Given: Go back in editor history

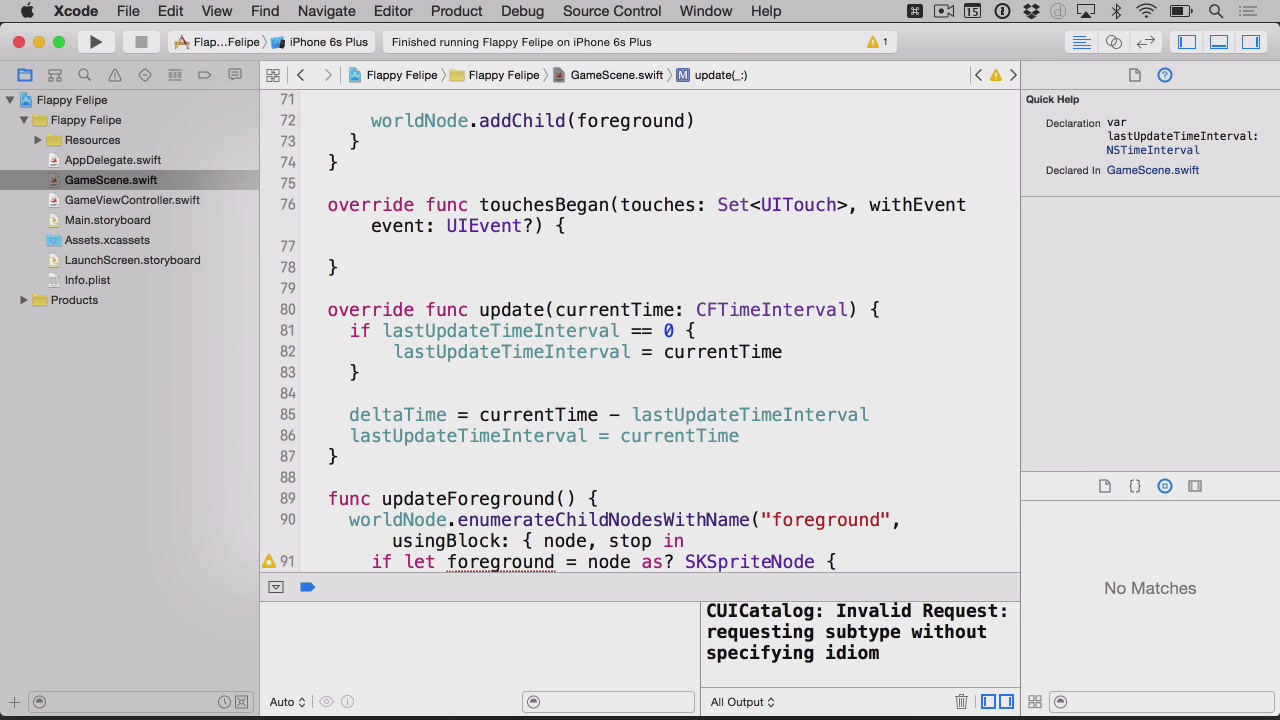Looking at the screenshot, I should pyautogui.click(x=300, y=75).
